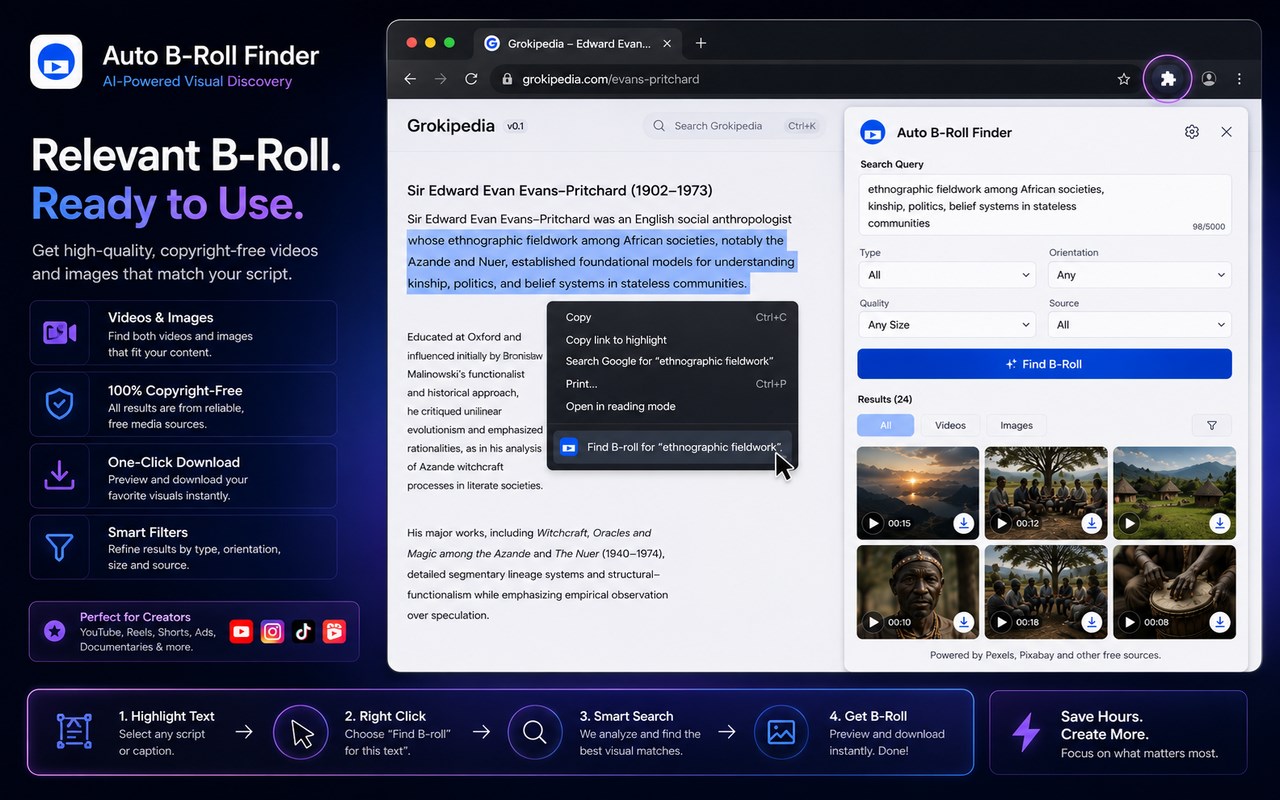Open the Type dropdown

point(945,275)
